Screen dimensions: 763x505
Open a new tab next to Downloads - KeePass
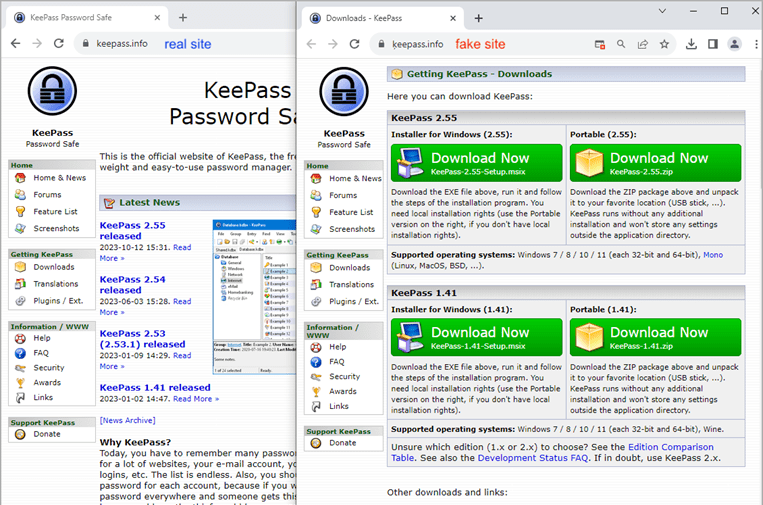click(478, 18)
